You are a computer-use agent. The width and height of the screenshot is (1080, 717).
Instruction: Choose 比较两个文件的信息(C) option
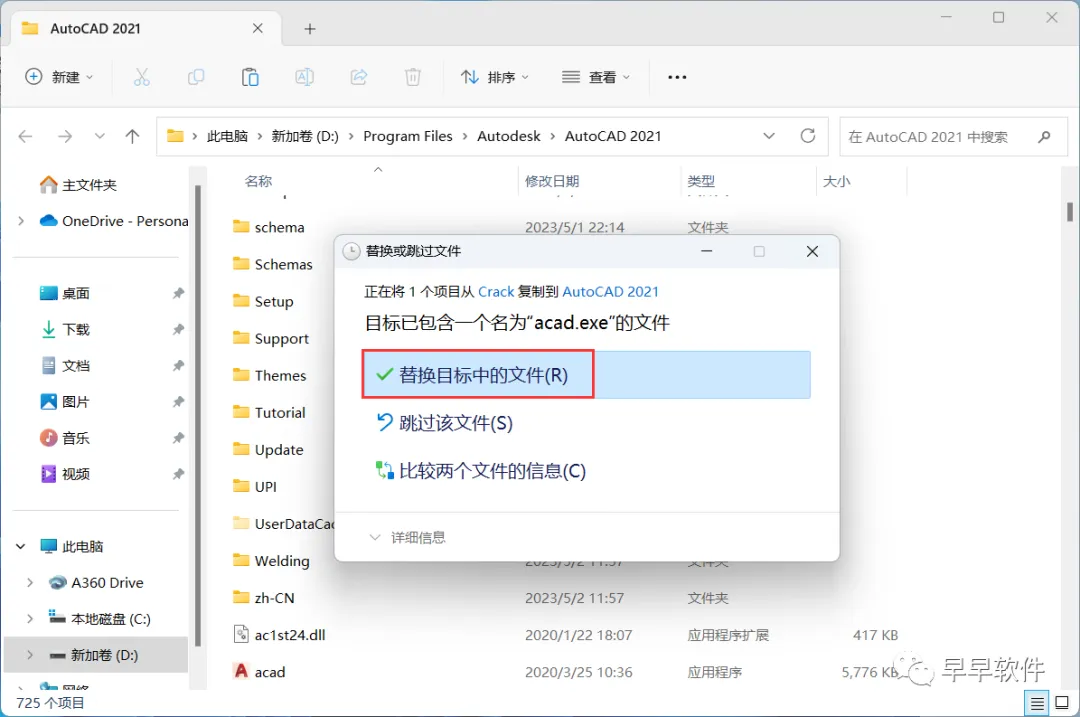(481, 471)
